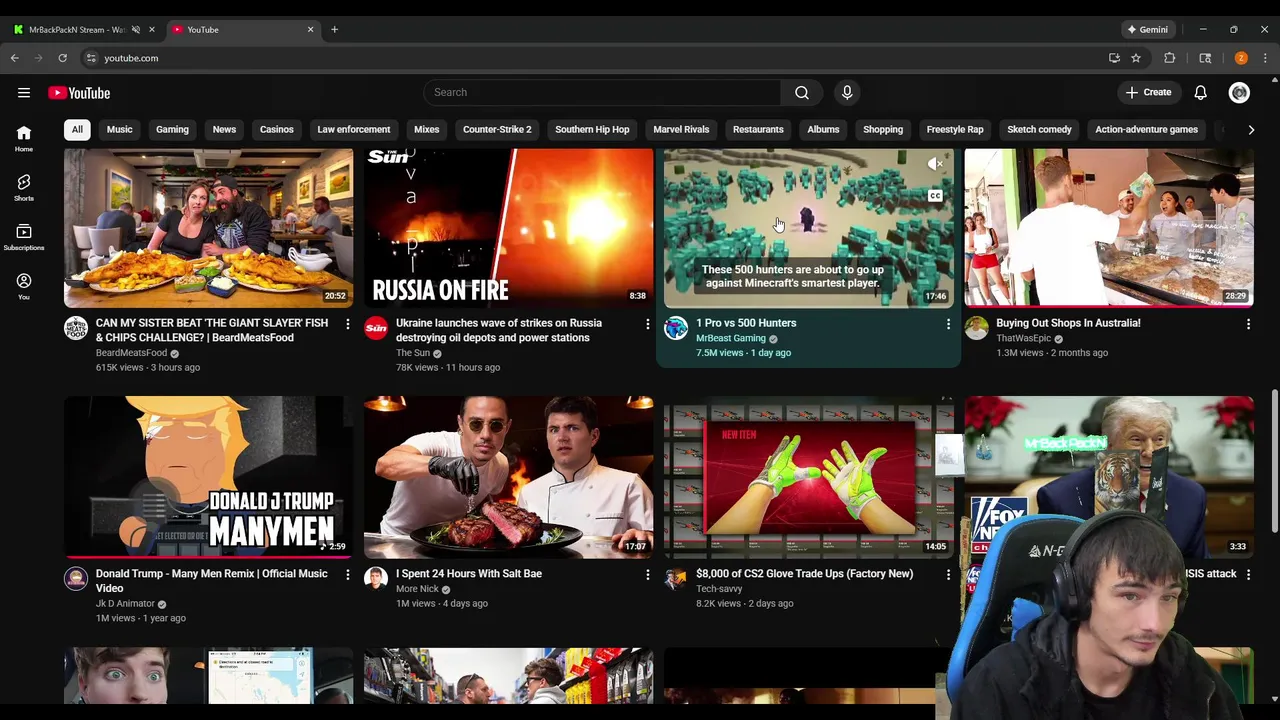
Task: Open the Salt Bae steak video thumbnail
Action: click(x=508, y=477)
